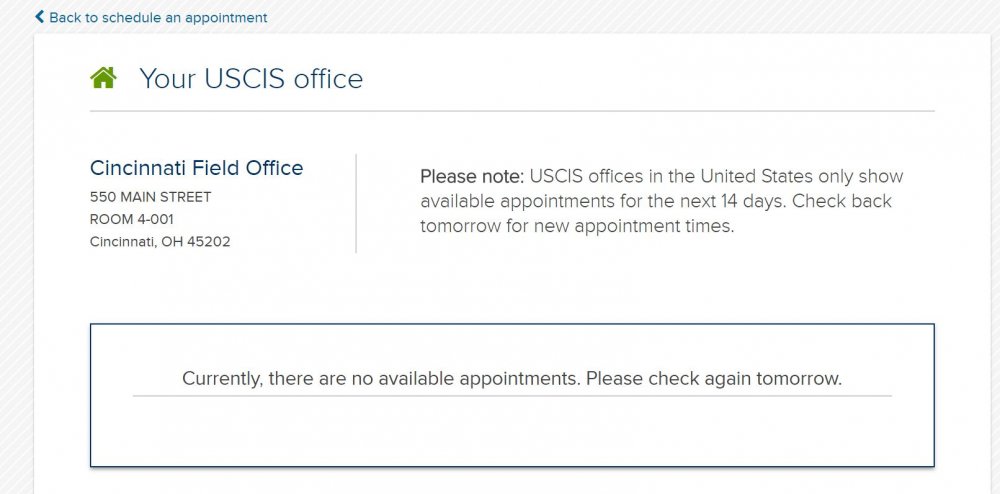Image resolution: width=1000 pixels, height=494 pixels.
Task: Click the vertical divider beside office address
Action: coord(356,203)
